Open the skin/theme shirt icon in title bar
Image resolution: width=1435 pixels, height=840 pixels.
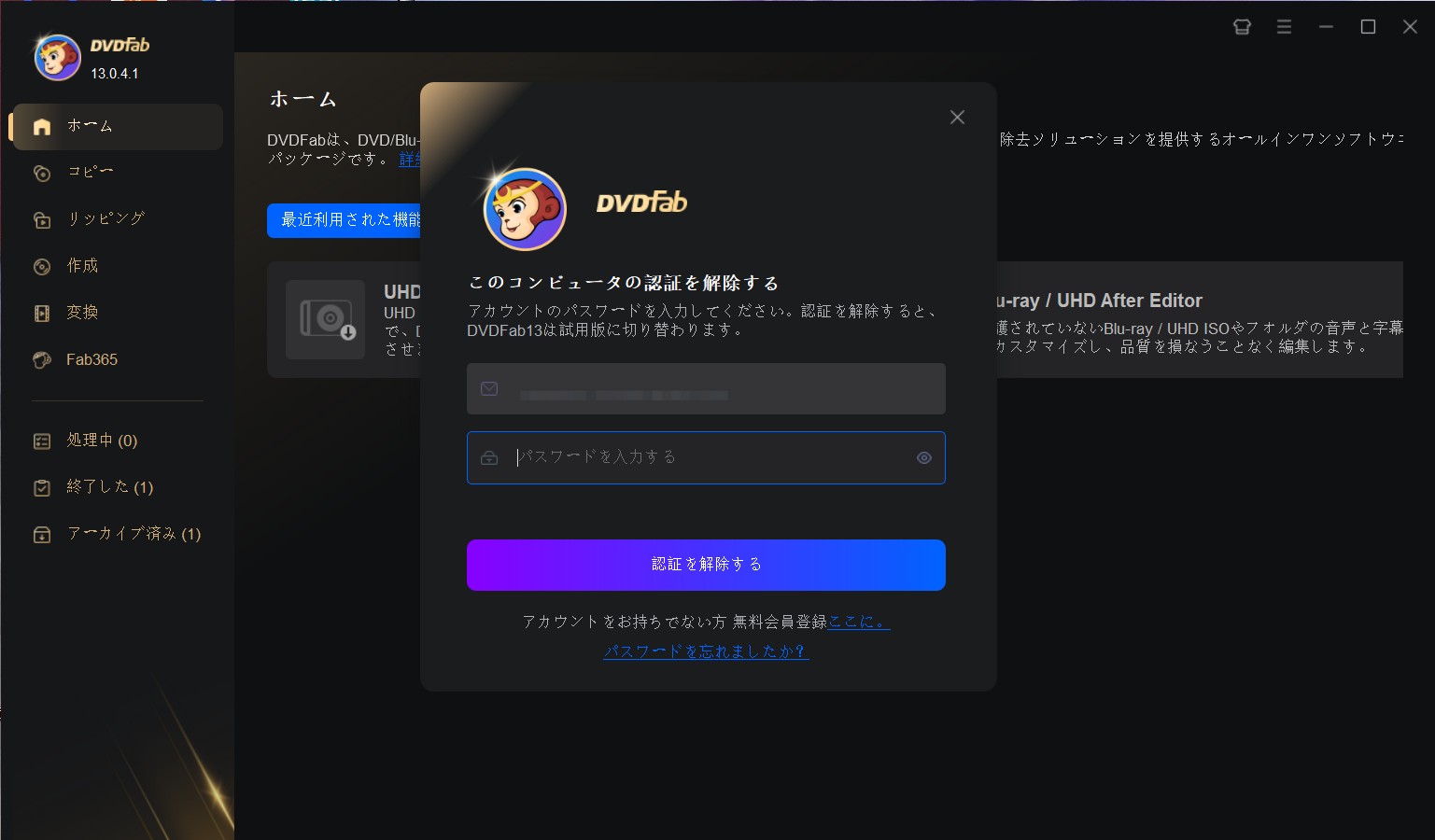pyautogui.click(x=1242, y=27)
